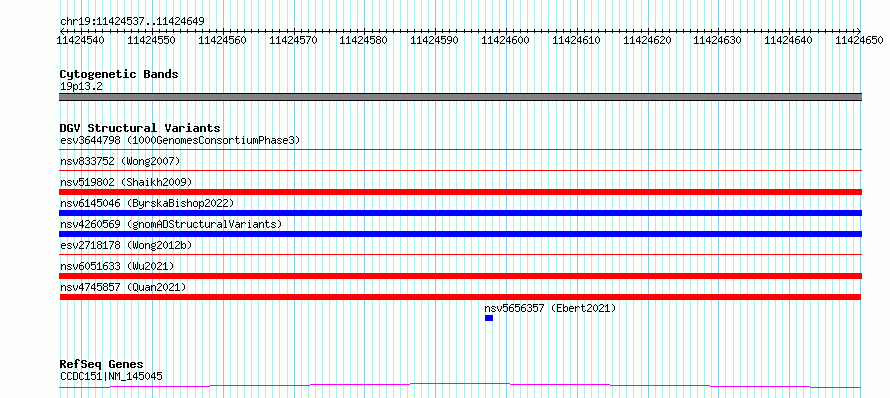Click ruler position 11424560
The image size is (890, 398).
pos(222,40)
